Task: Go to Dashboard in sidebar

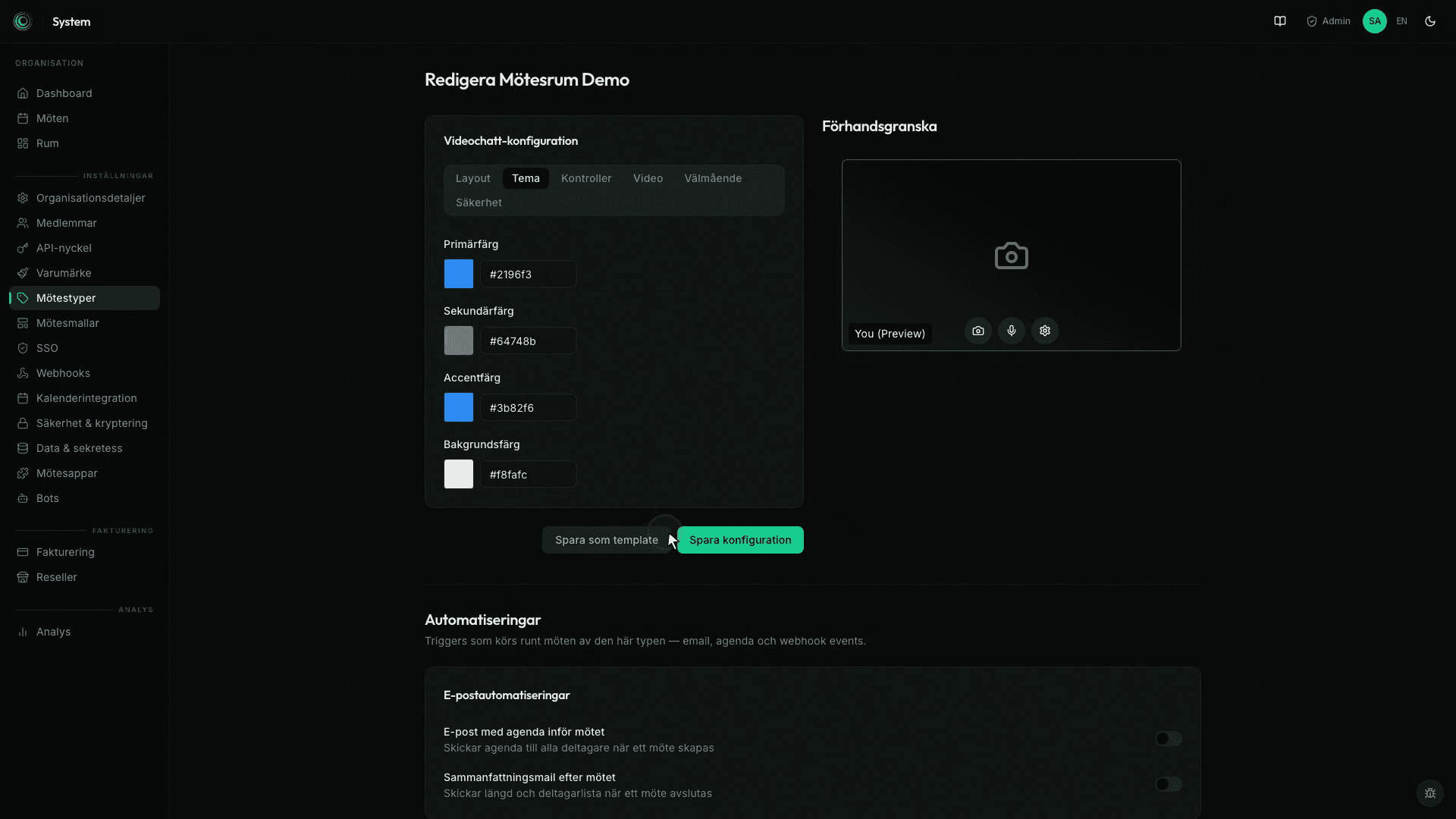Action: coord(84,93)
